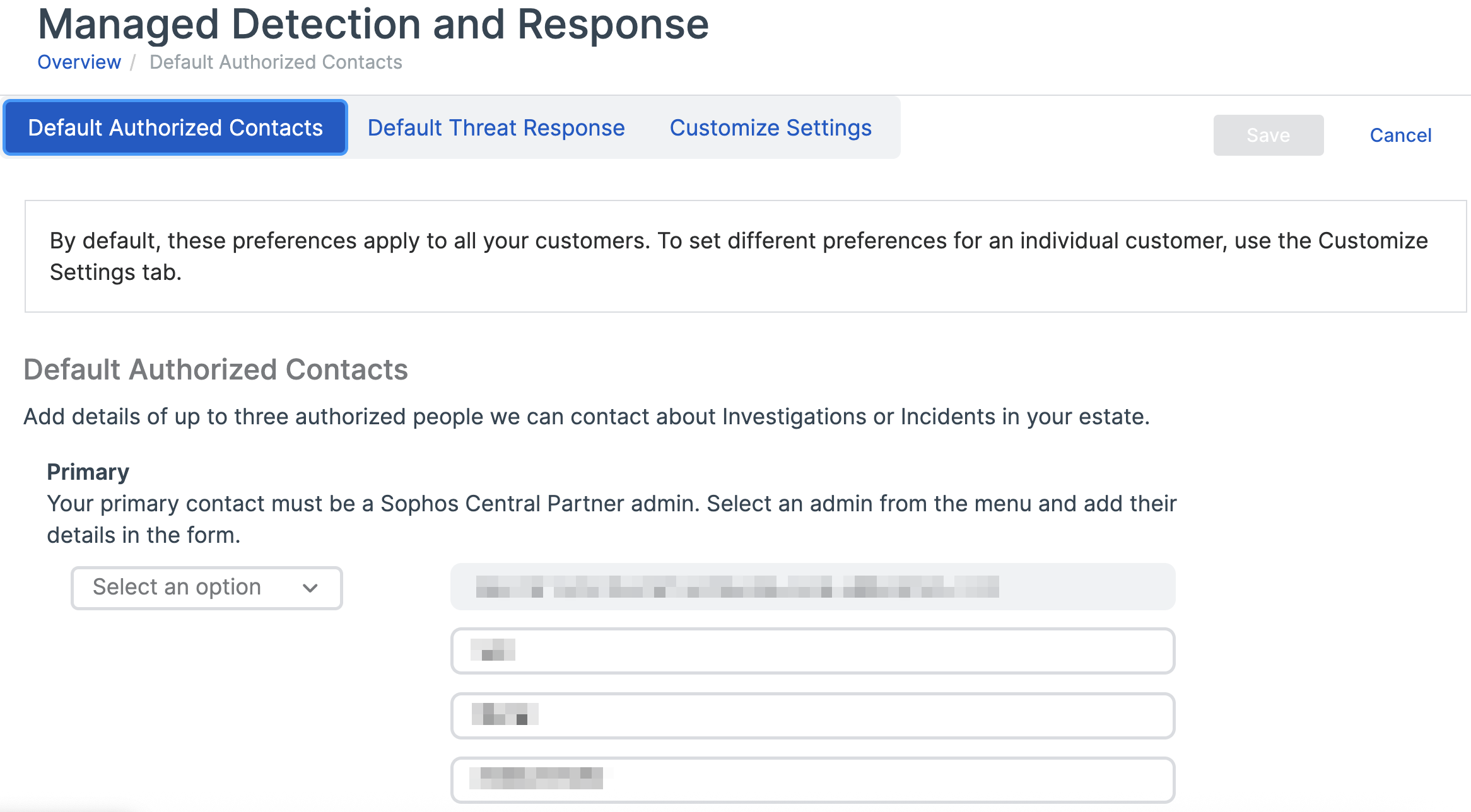The image size is (1471, 812).
Task: Click the bold Primary label
Action: 88,472
